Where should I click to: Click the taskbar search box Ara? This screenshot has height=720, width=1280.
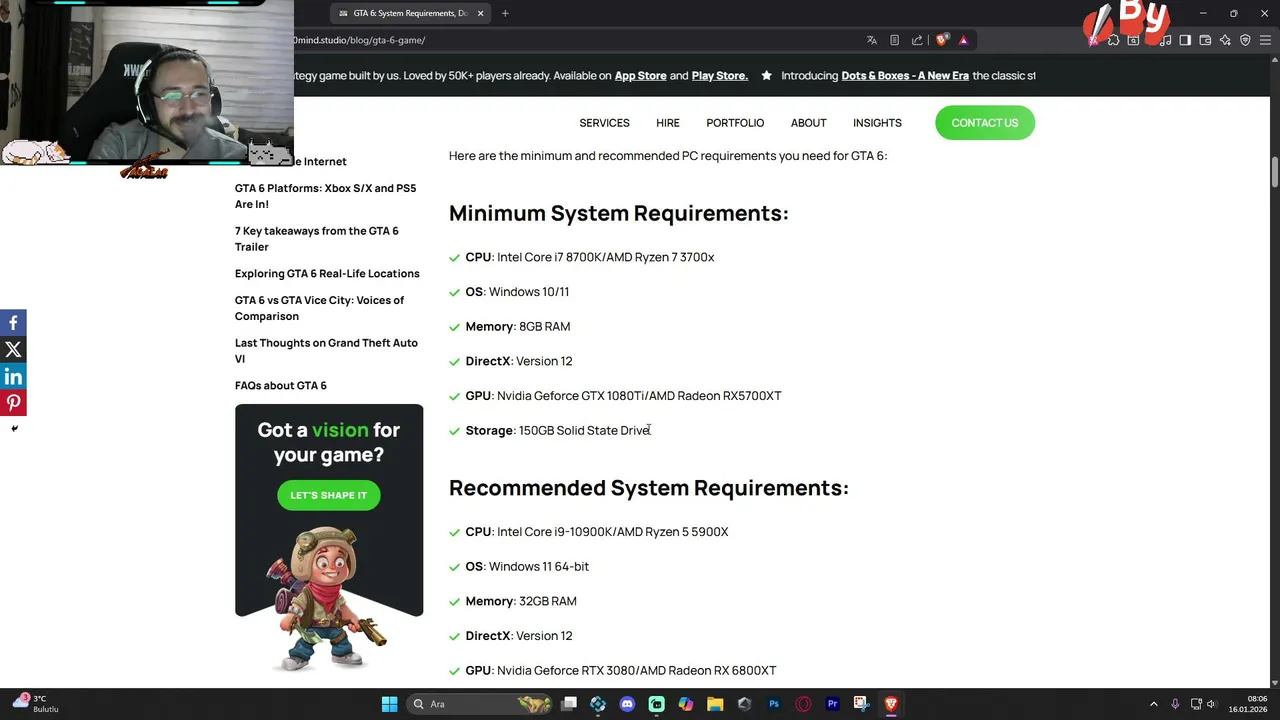click(x=480, y=704)
